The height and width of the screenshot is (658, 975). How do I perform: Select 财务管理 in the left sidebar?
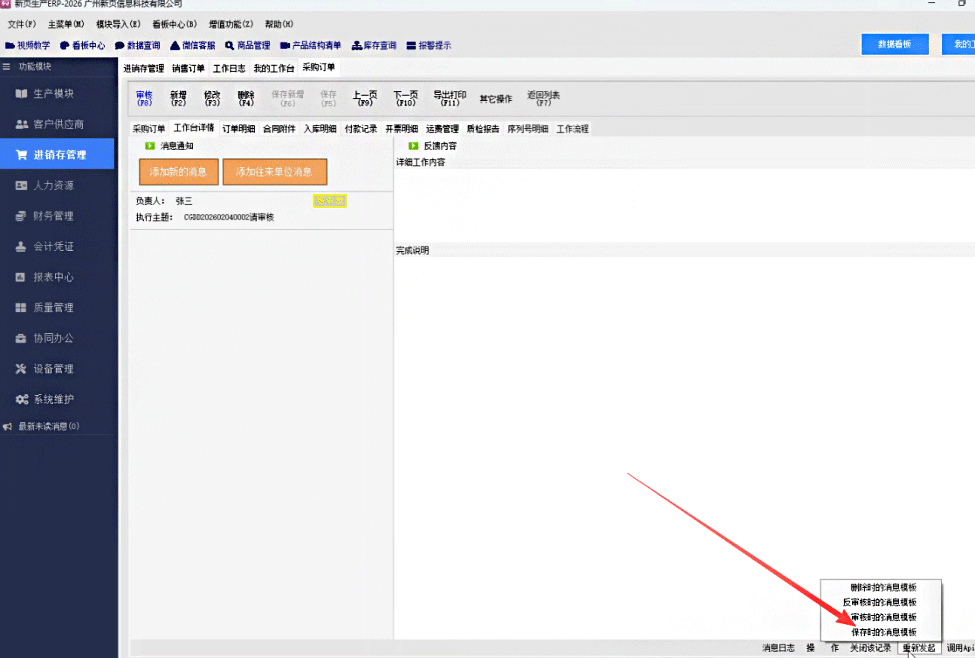tap(57, 216)
